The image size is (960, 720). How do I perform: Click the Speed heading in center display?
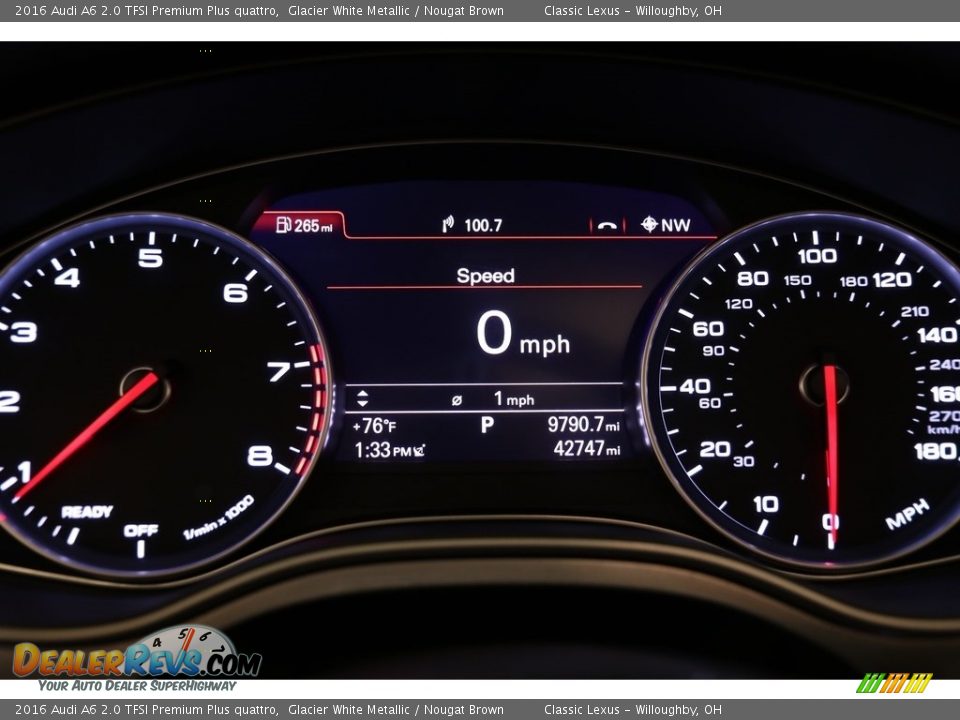click(485, 276)
